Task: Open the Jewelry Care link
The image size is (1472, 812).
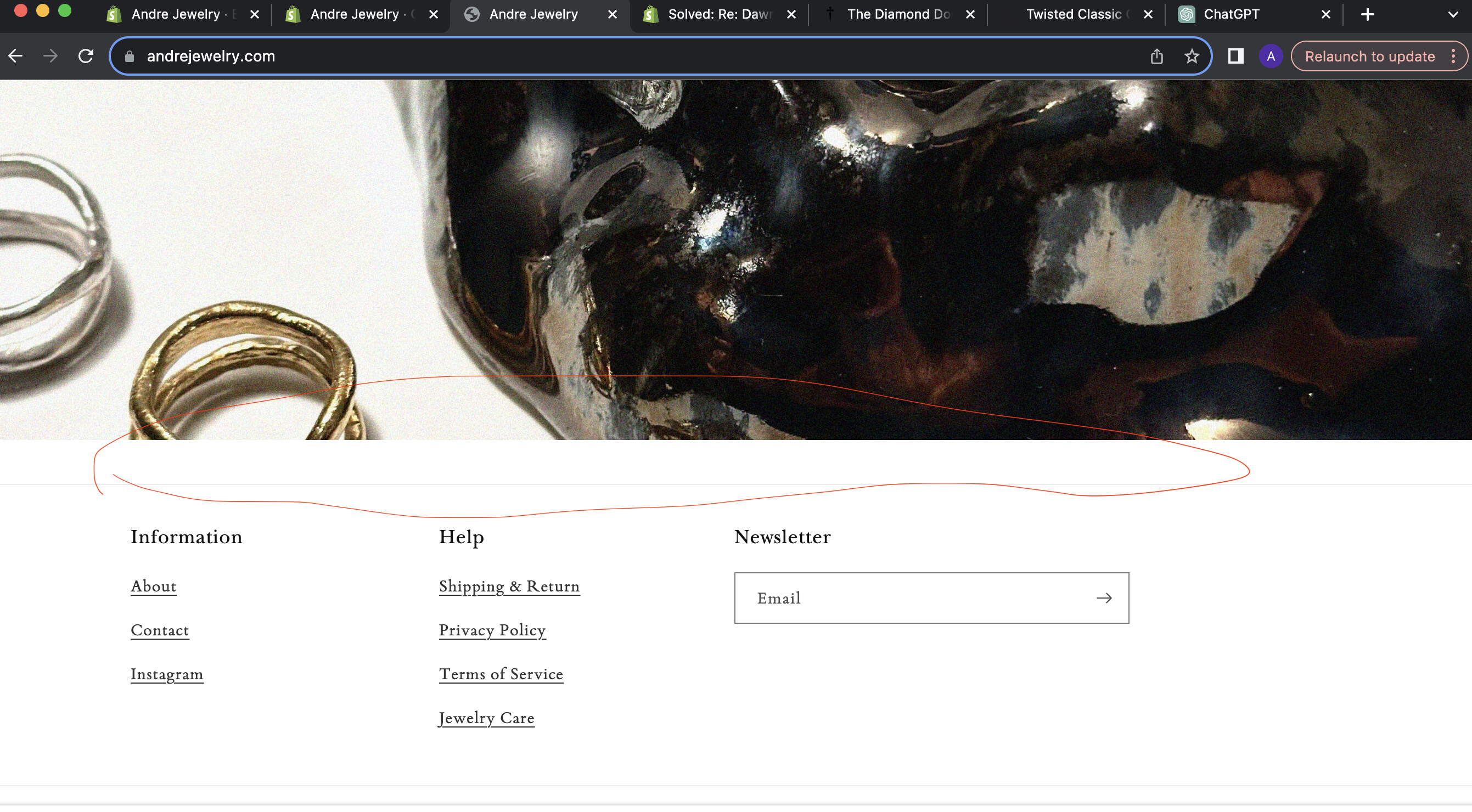Action: (486, 718)
